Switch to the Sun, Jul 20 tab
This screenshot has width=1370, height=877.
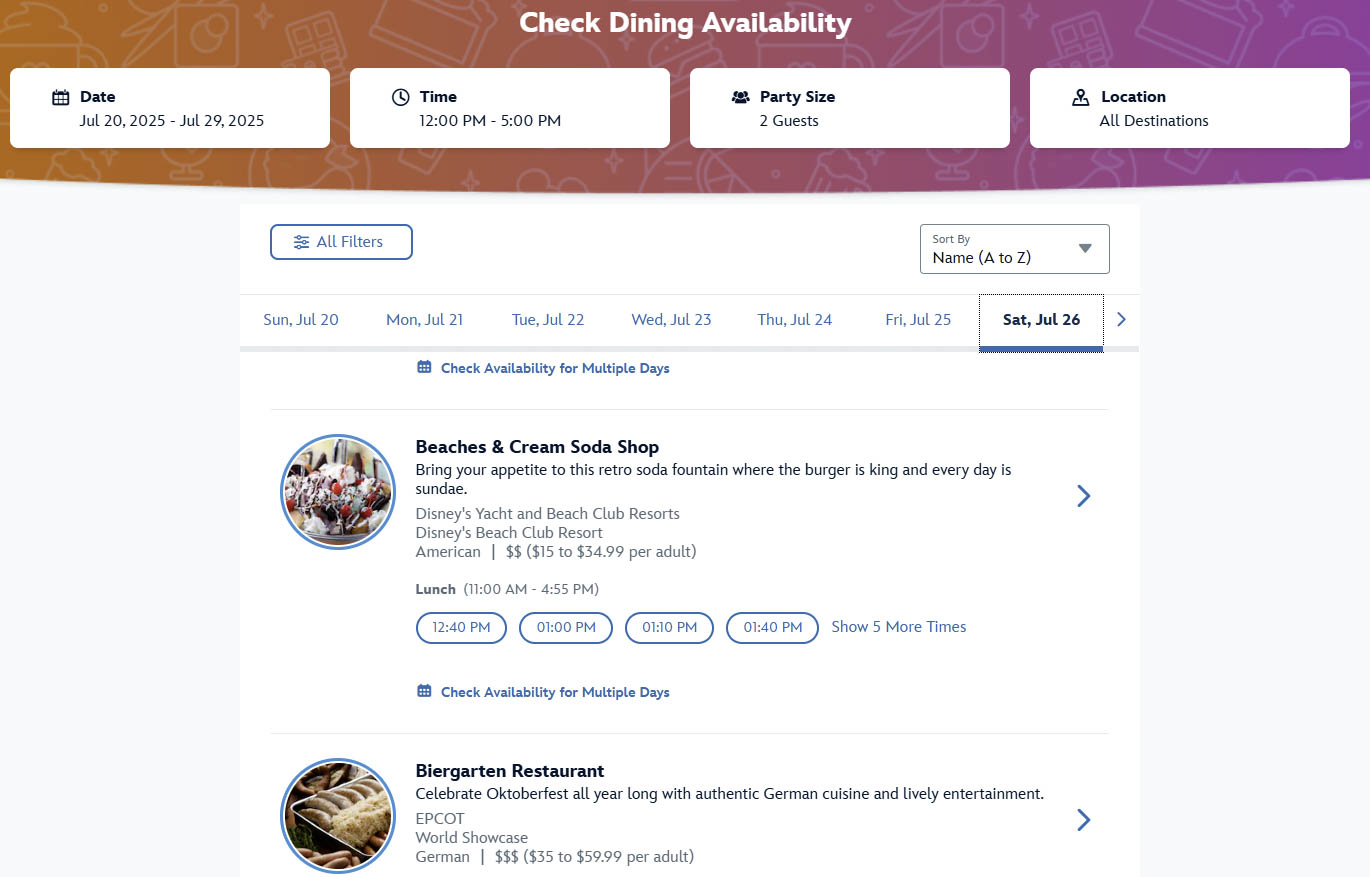click(x=301, y=320)
